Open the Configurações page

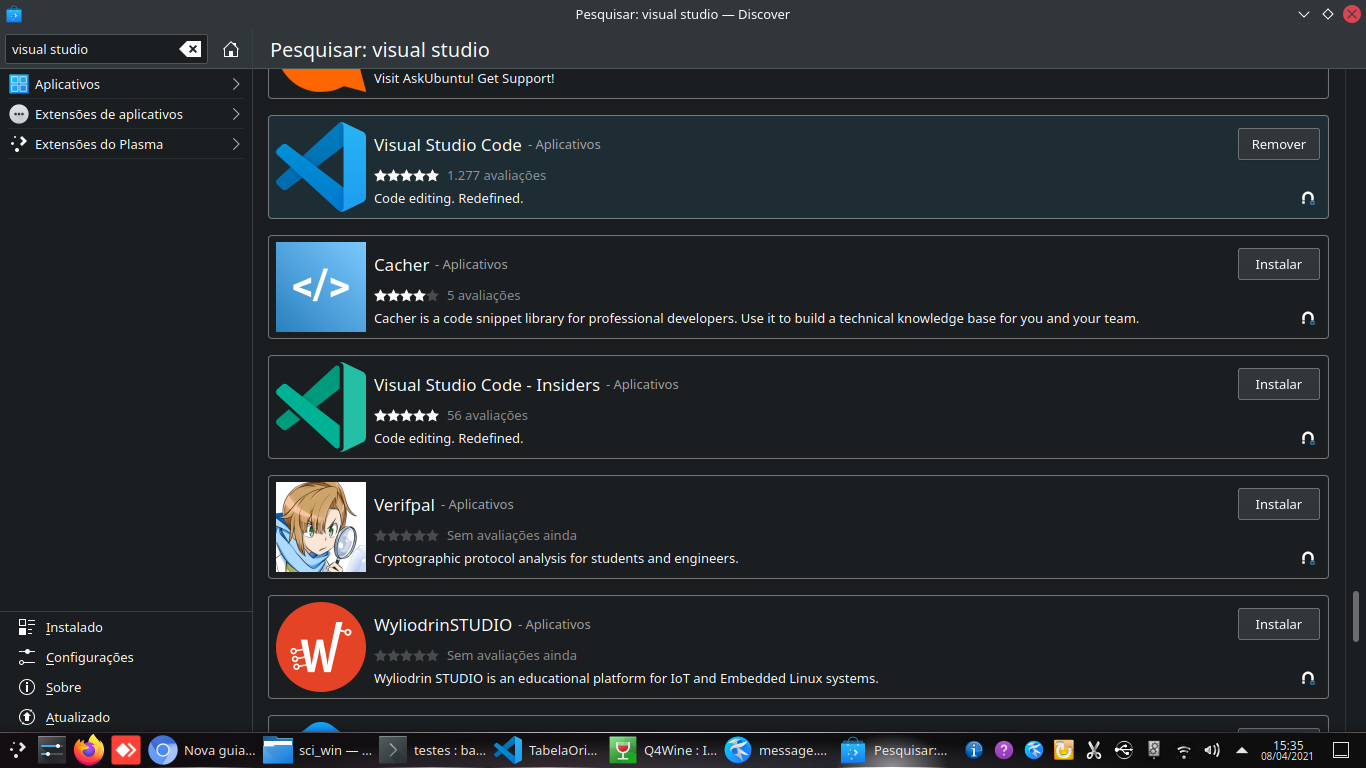[x=89, y=658]
